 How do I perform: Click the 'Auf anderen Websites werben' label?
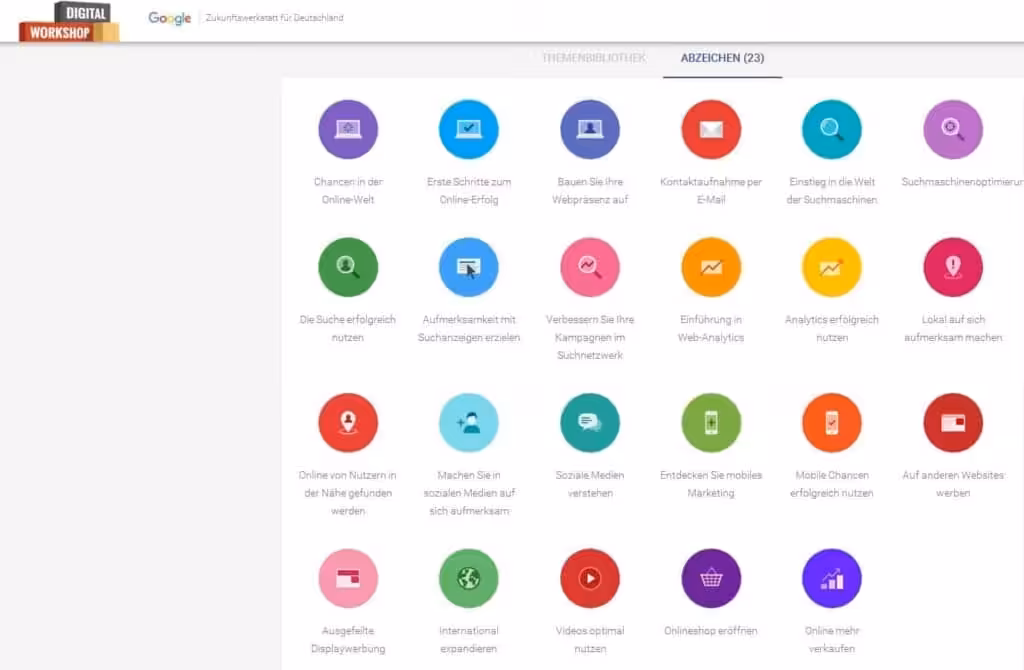point(953,484)
